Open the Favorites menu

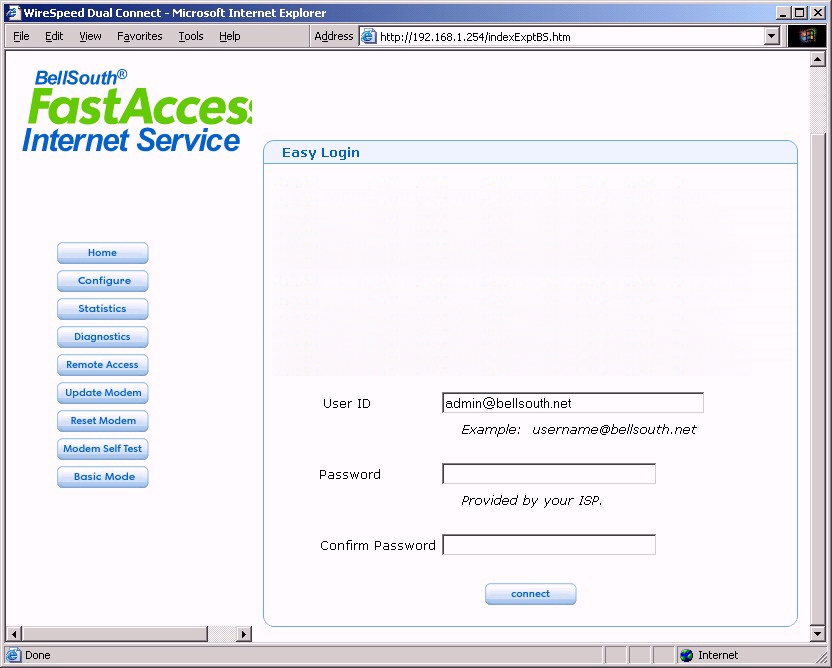tap(140, 36)
